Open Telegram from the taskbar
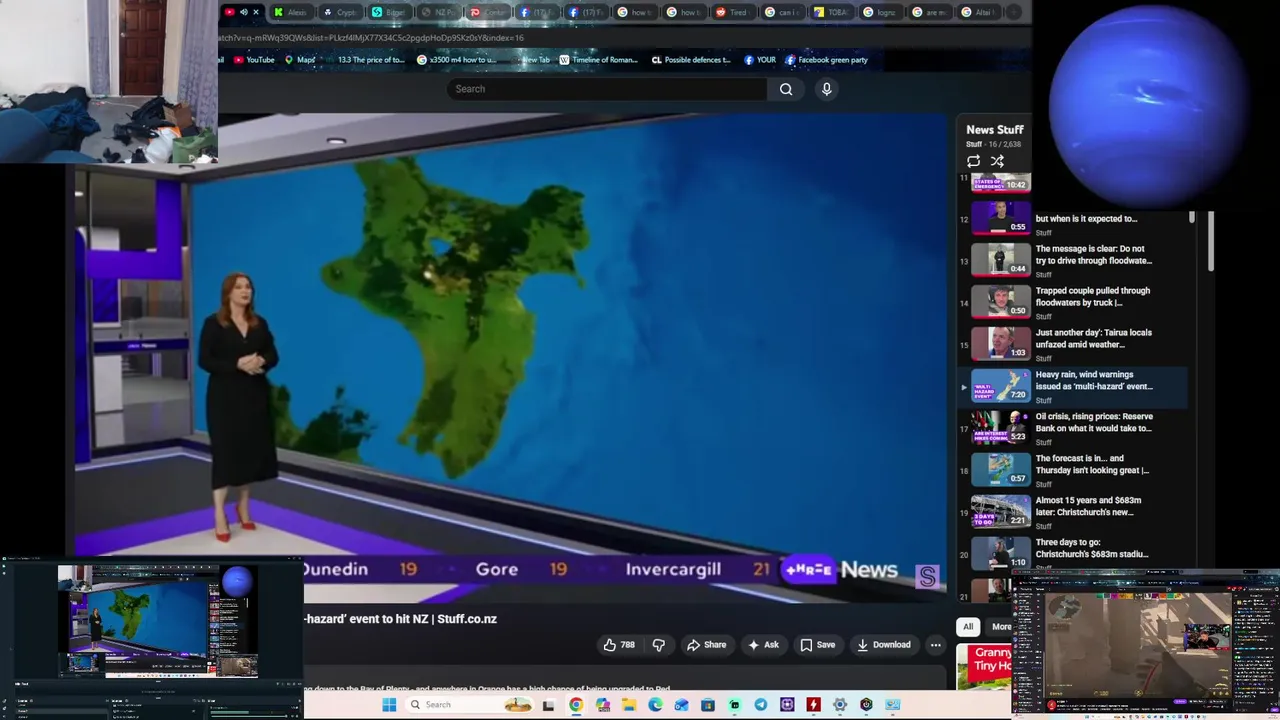Image resolution: width=1280 pixels, height=720 pixels. click(x=761, y=705)
